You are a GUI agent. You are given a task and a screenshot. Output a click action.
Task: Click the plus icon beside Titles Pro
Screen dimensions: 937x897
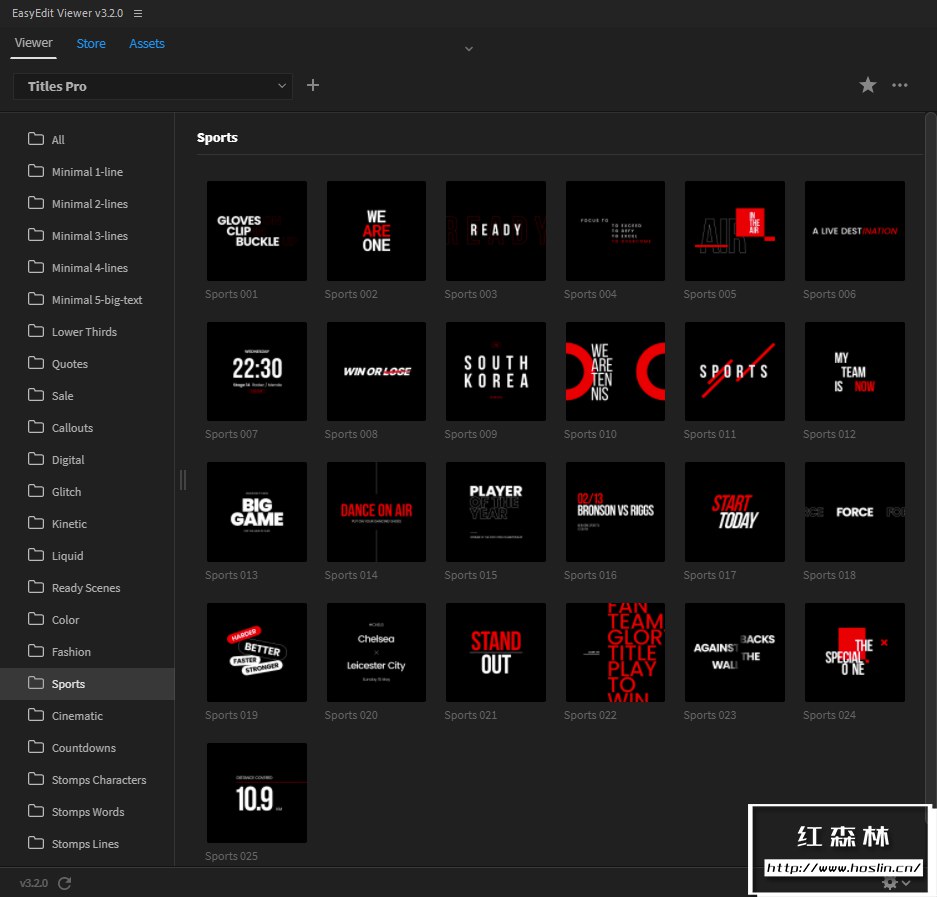313,86
